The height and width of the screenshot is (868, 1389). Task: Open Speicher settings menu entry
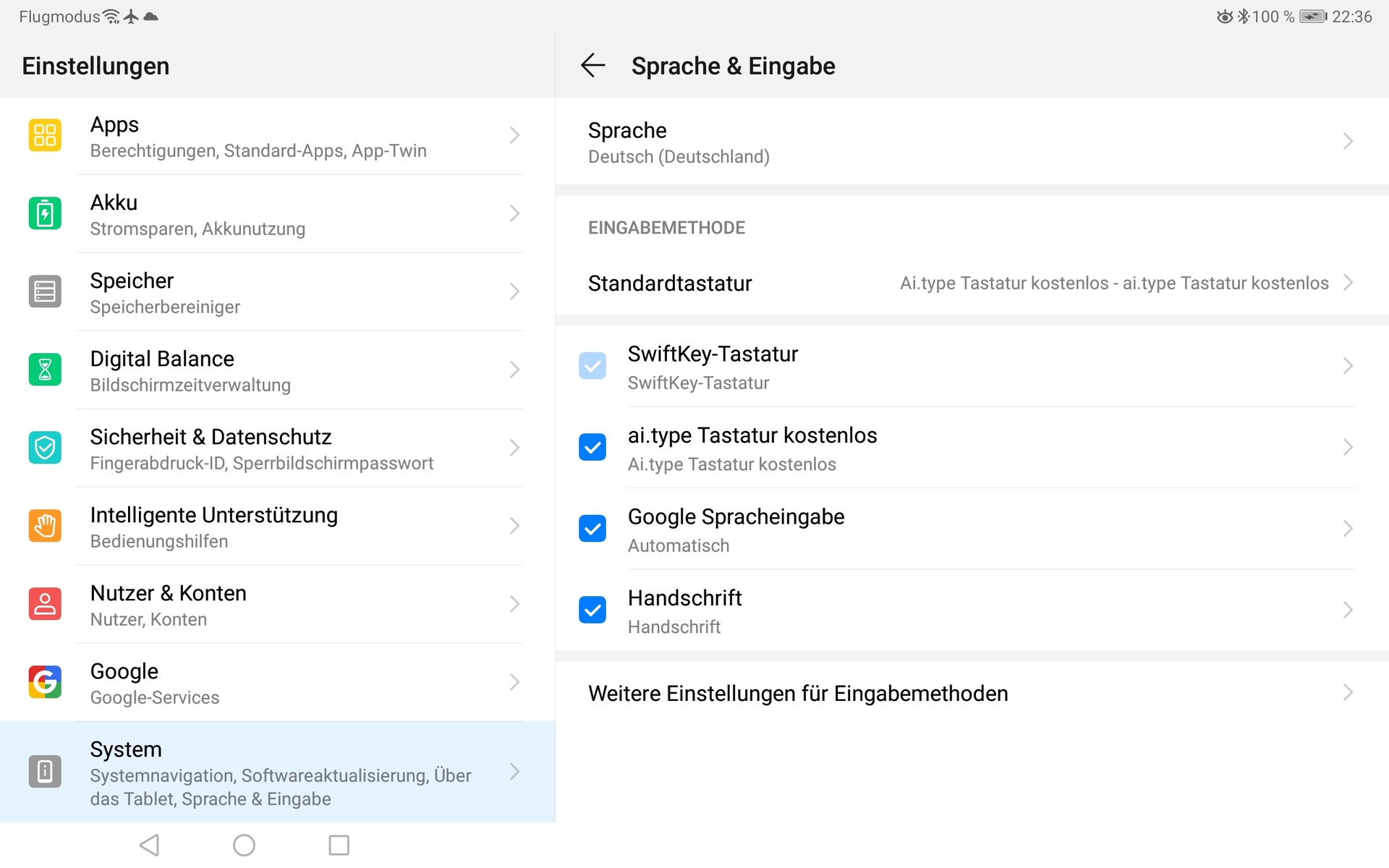[x=278, y=292]
